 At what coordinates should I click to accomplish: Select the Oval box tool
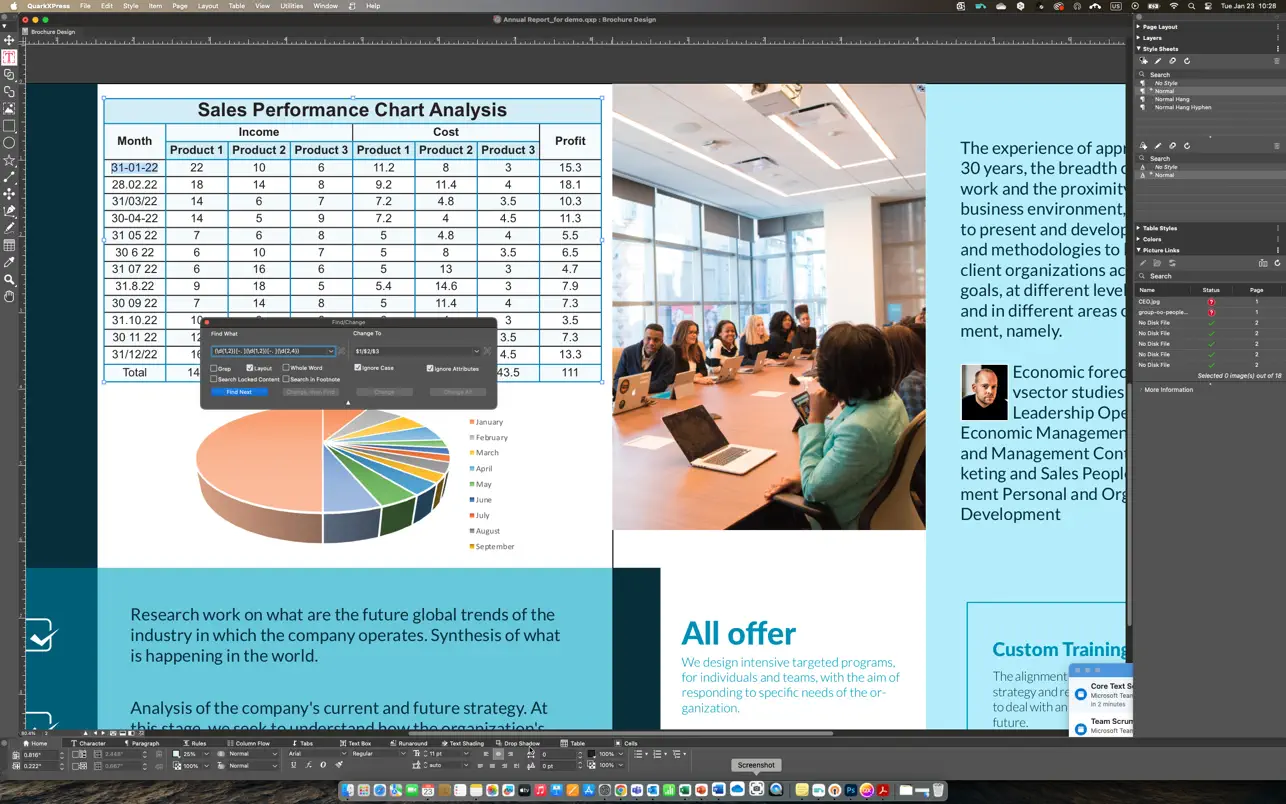9,143
